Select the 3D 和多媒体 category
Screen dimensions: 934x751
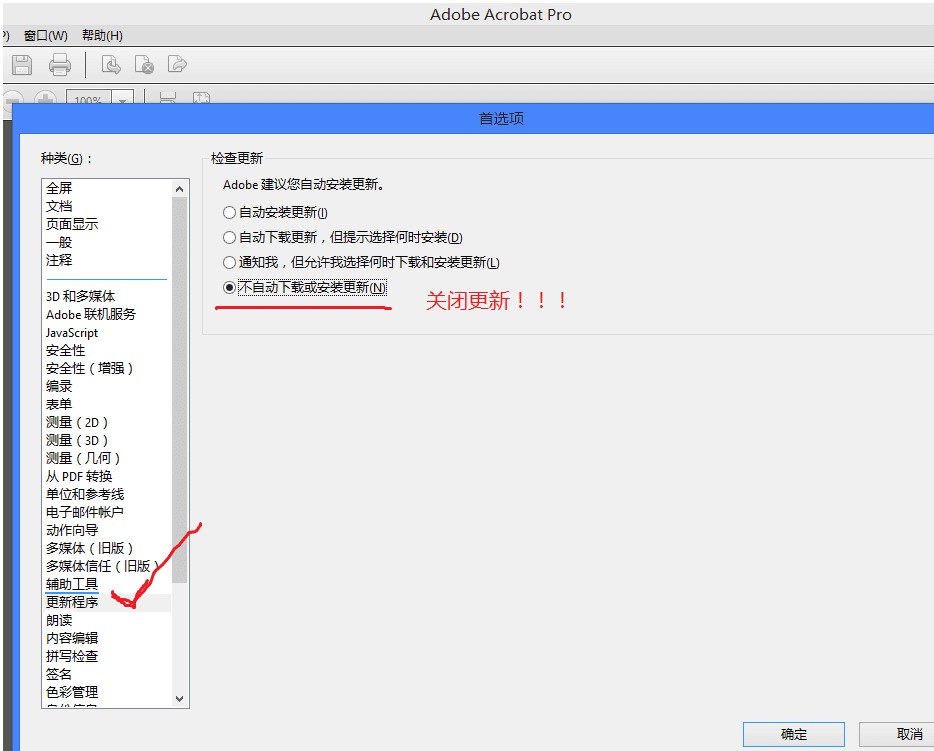click(80, 296)
